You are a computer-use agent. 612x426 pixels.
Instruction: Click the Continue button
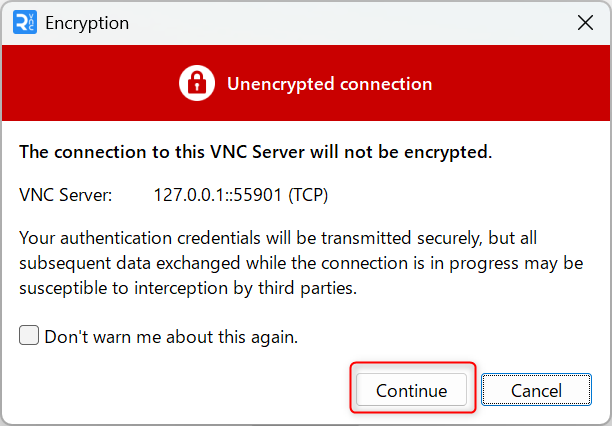coord(411,390)
